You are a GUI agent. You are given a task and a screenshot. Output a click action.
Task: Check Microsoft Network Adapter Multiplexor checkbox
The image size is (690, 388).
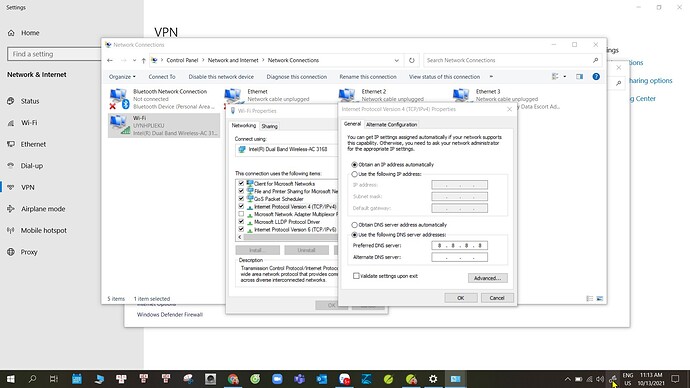tap(241, 214)
